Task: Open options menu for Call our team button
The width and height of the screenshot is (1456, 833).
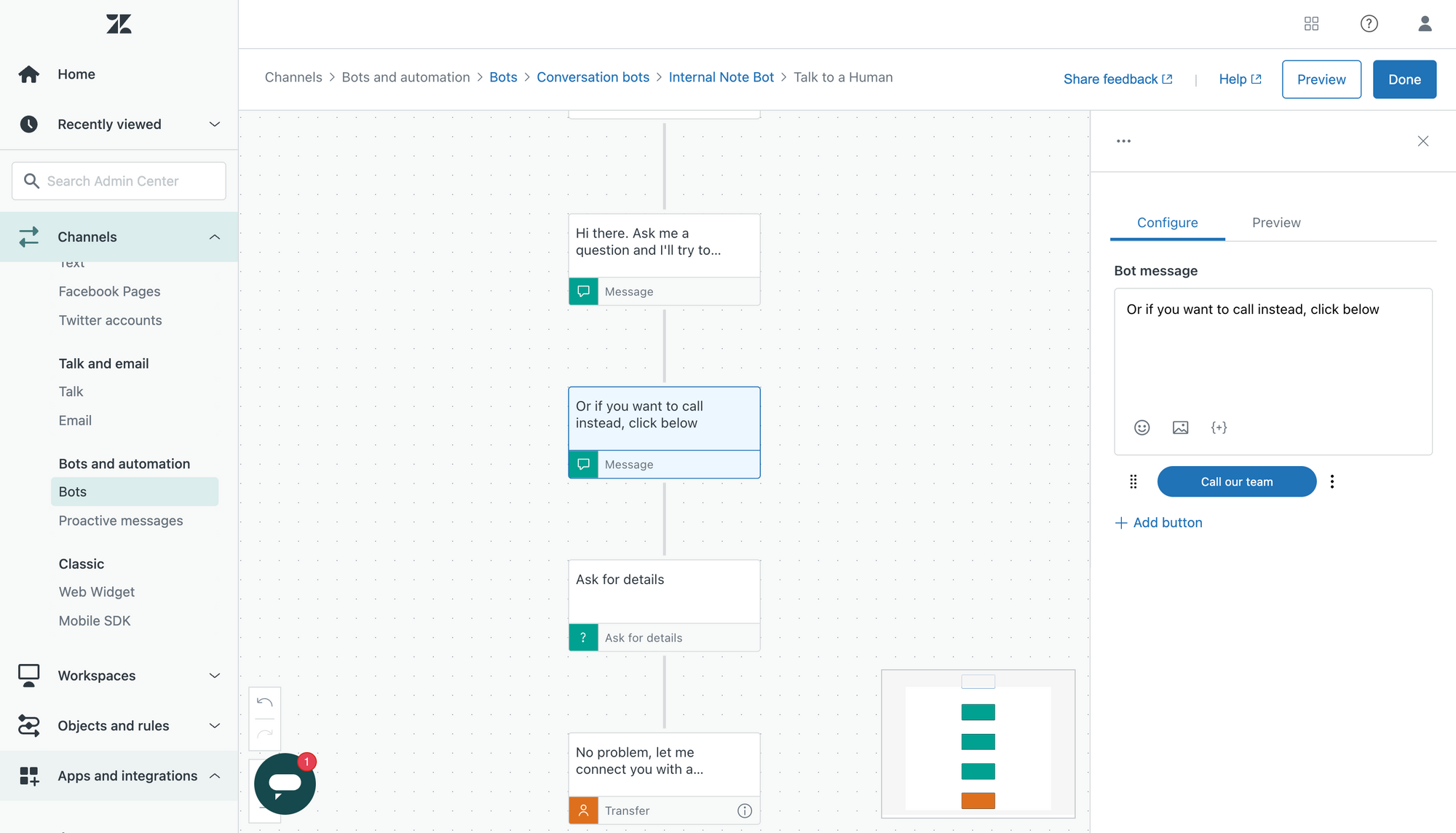Action: [1332, 481]
